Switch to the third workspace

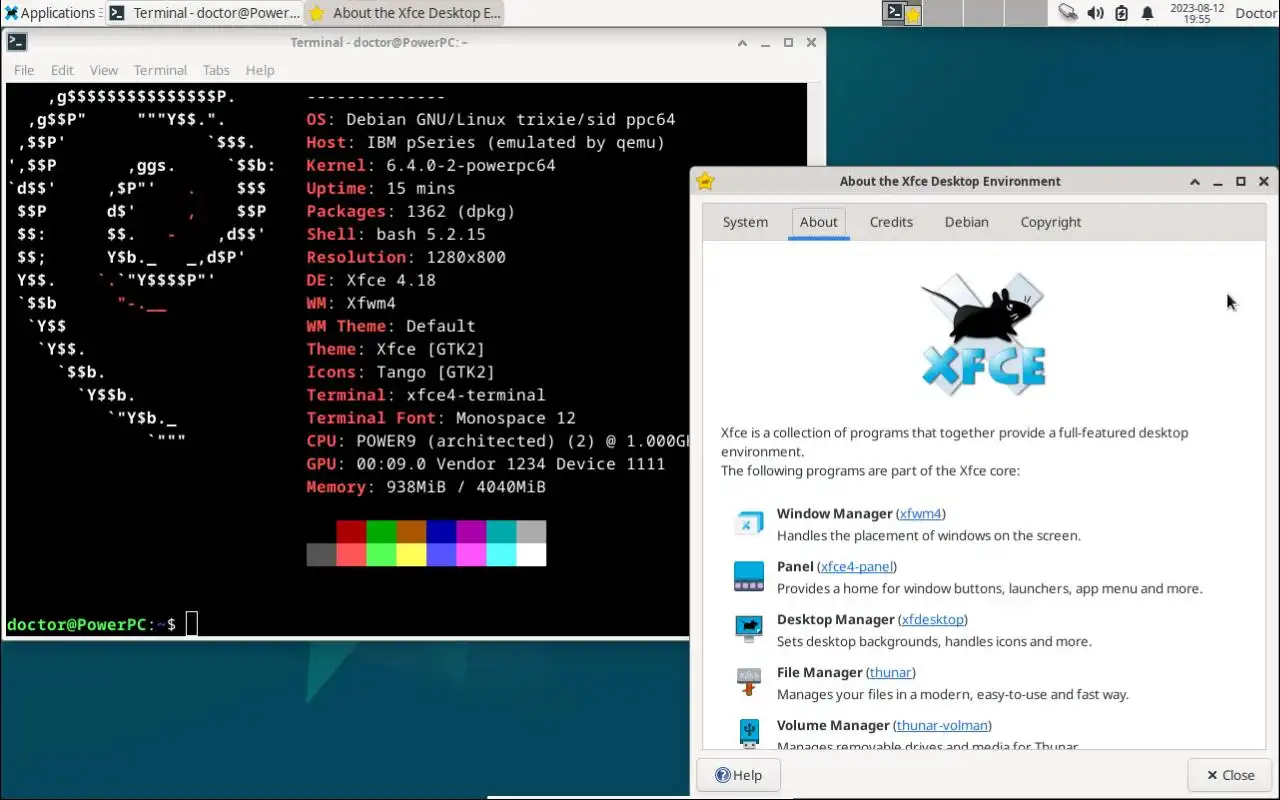tap(983, 13)
